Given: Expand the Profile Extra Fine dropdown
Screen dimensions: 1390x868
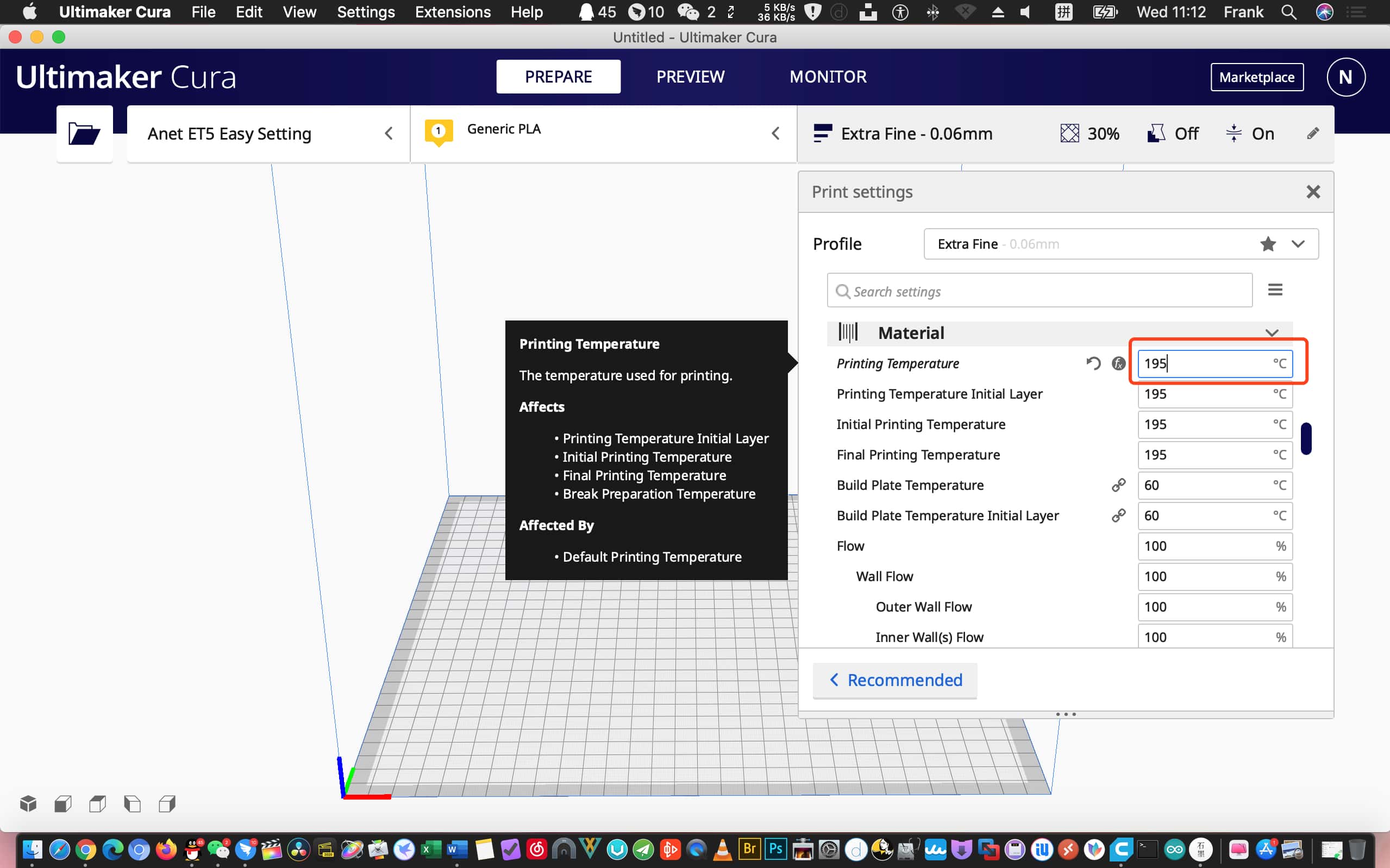Looking at the screenshot, I should click(x=1298, y=244).
